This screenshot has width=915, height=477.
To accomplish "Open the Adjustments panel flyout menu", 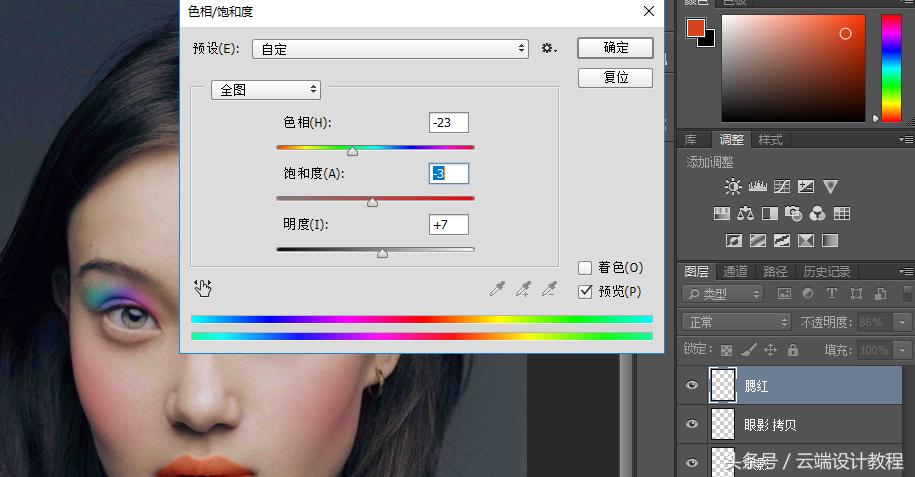I will (906, 140).
